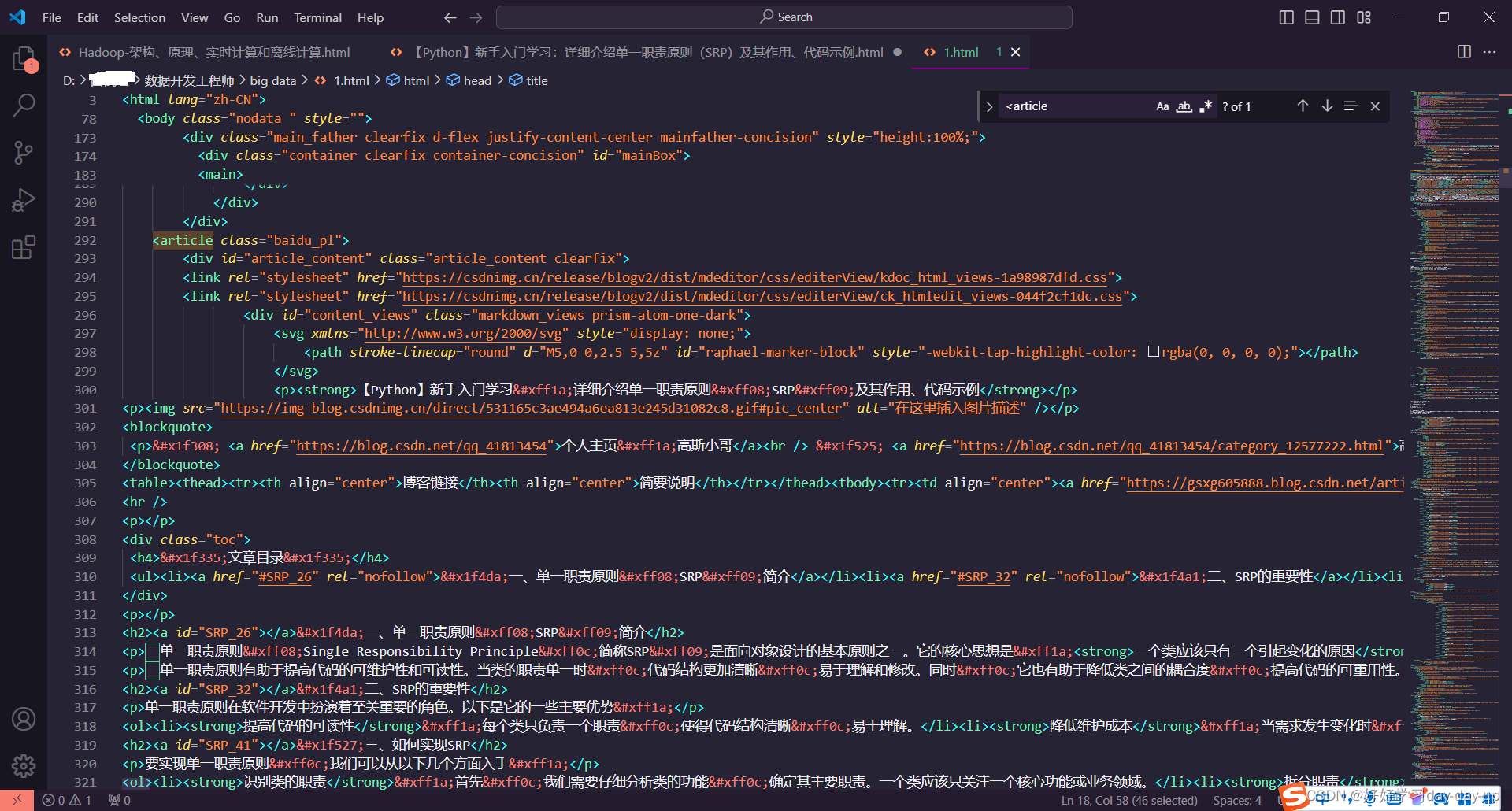1512x811 pixels.
Task: Open the category_12577222.html link
Action: coord(1172,446)
